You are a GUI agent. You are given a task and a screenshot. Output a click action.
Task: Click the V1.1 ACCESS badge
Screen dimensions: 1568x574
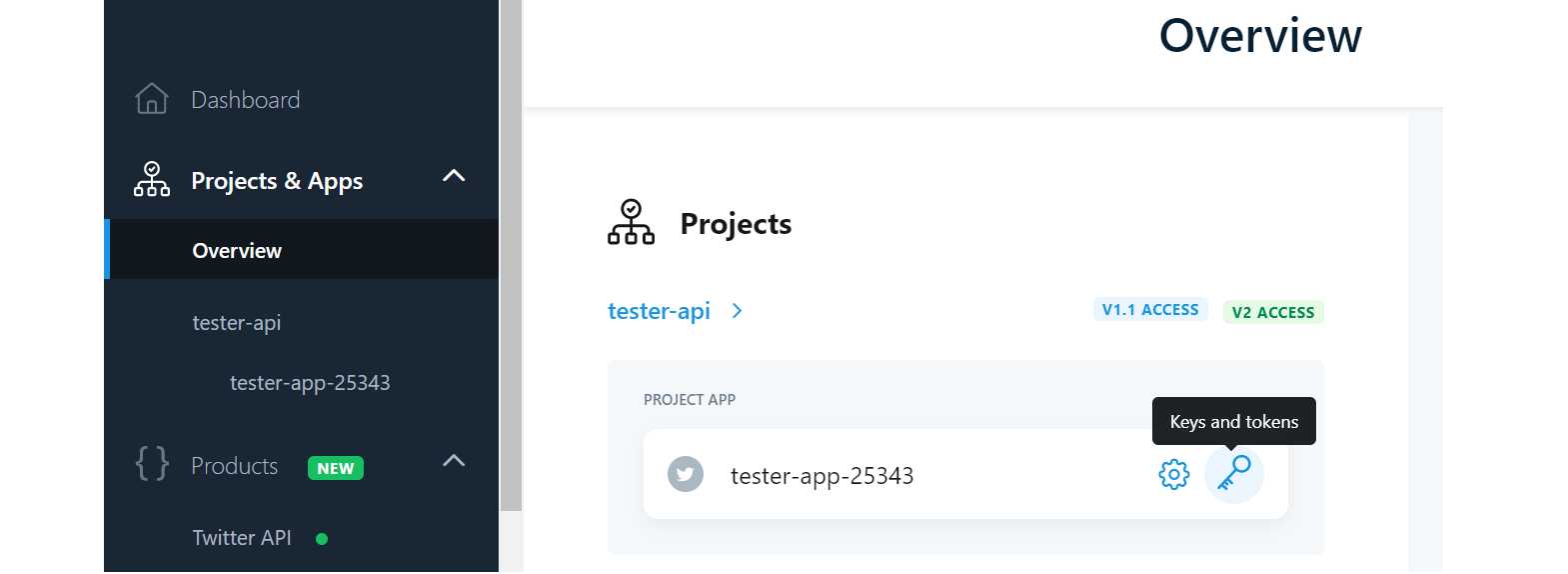coord(1150,310)
